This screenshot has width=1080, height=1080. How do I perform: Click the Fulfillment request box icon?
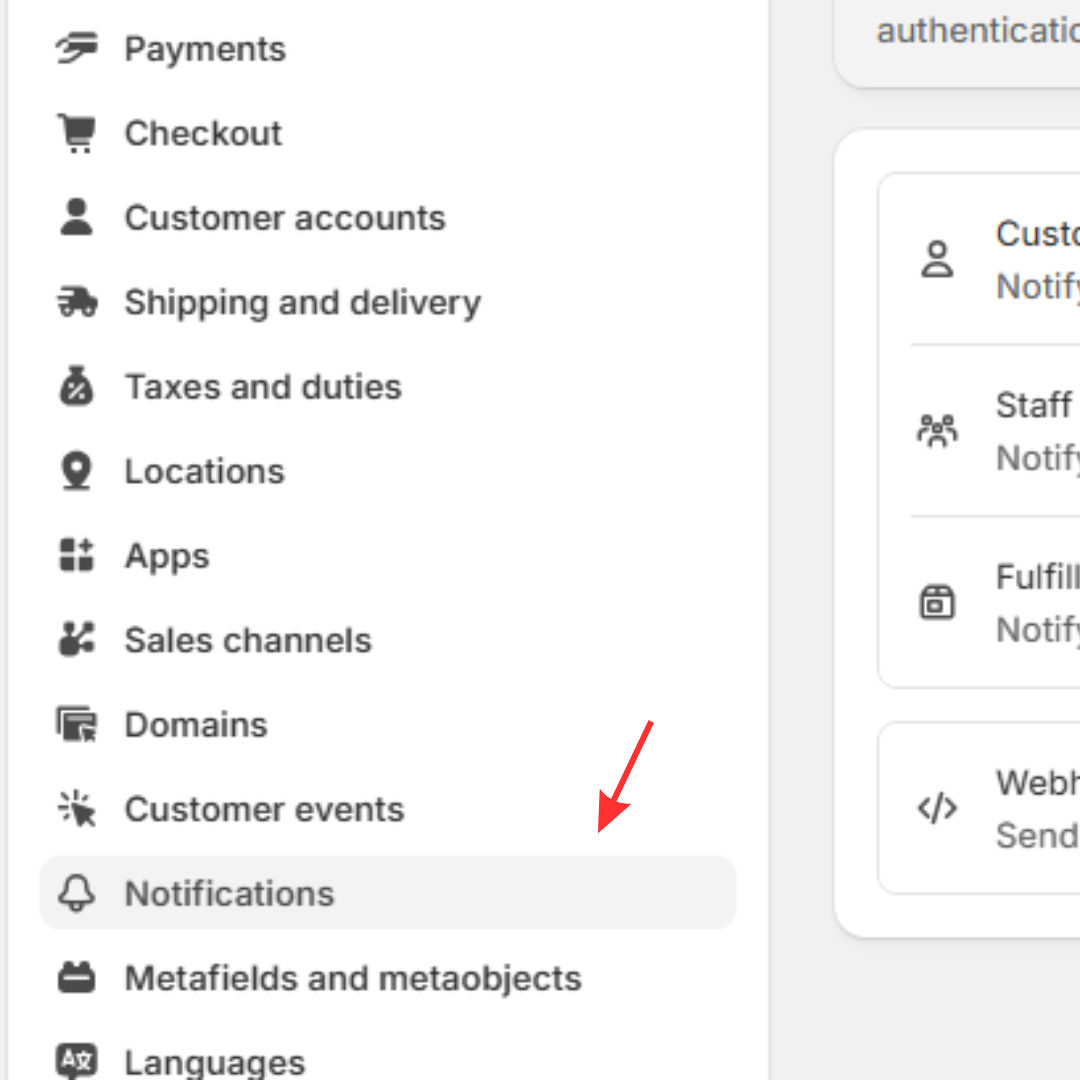[937, 603]
